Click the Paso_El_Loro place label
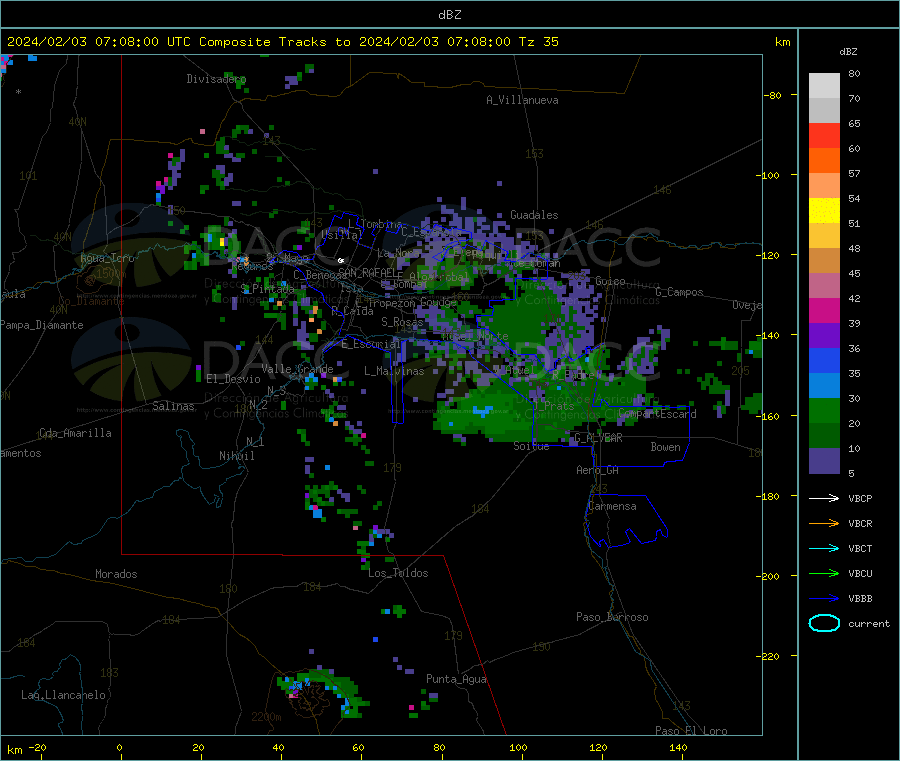 pyautogui.click(x=691, y=731)
